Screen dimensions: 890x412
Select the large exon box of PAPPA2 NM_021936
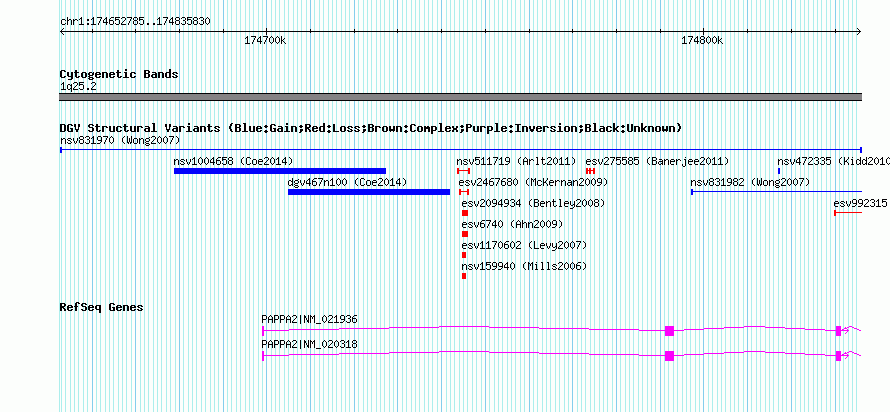pyautogui.click(x=669, y=331)
